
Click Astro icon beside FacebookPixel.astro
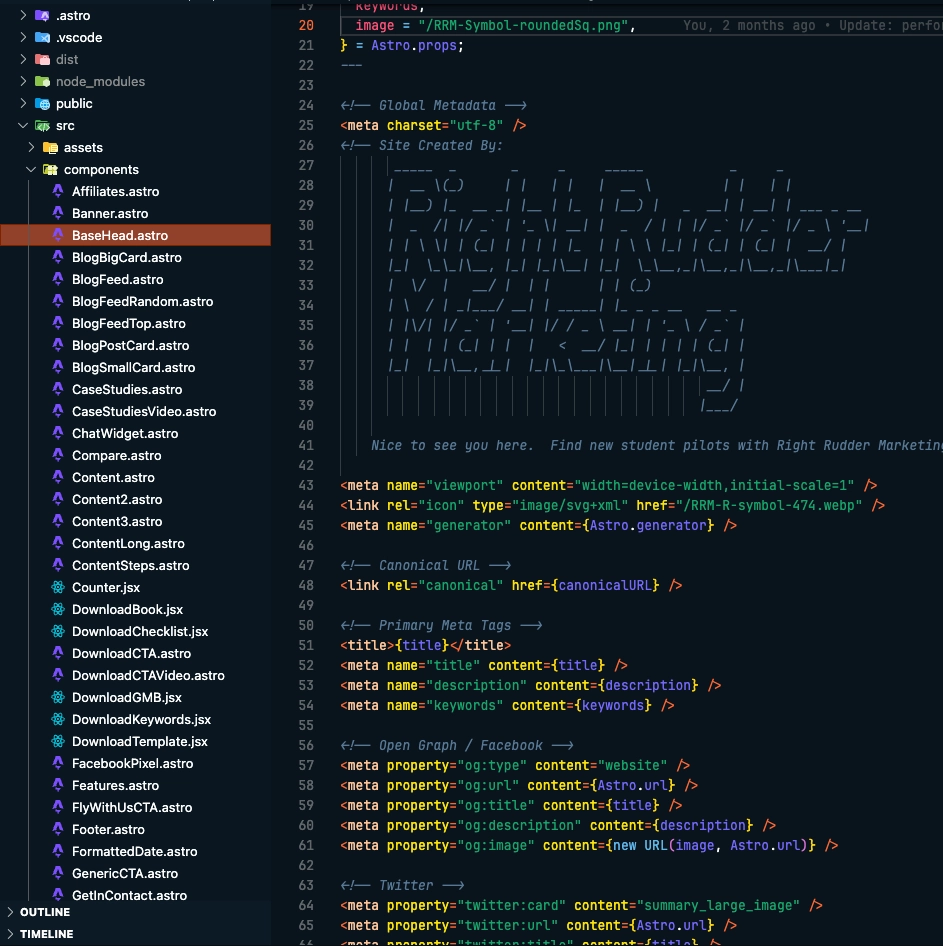point(58,763)
